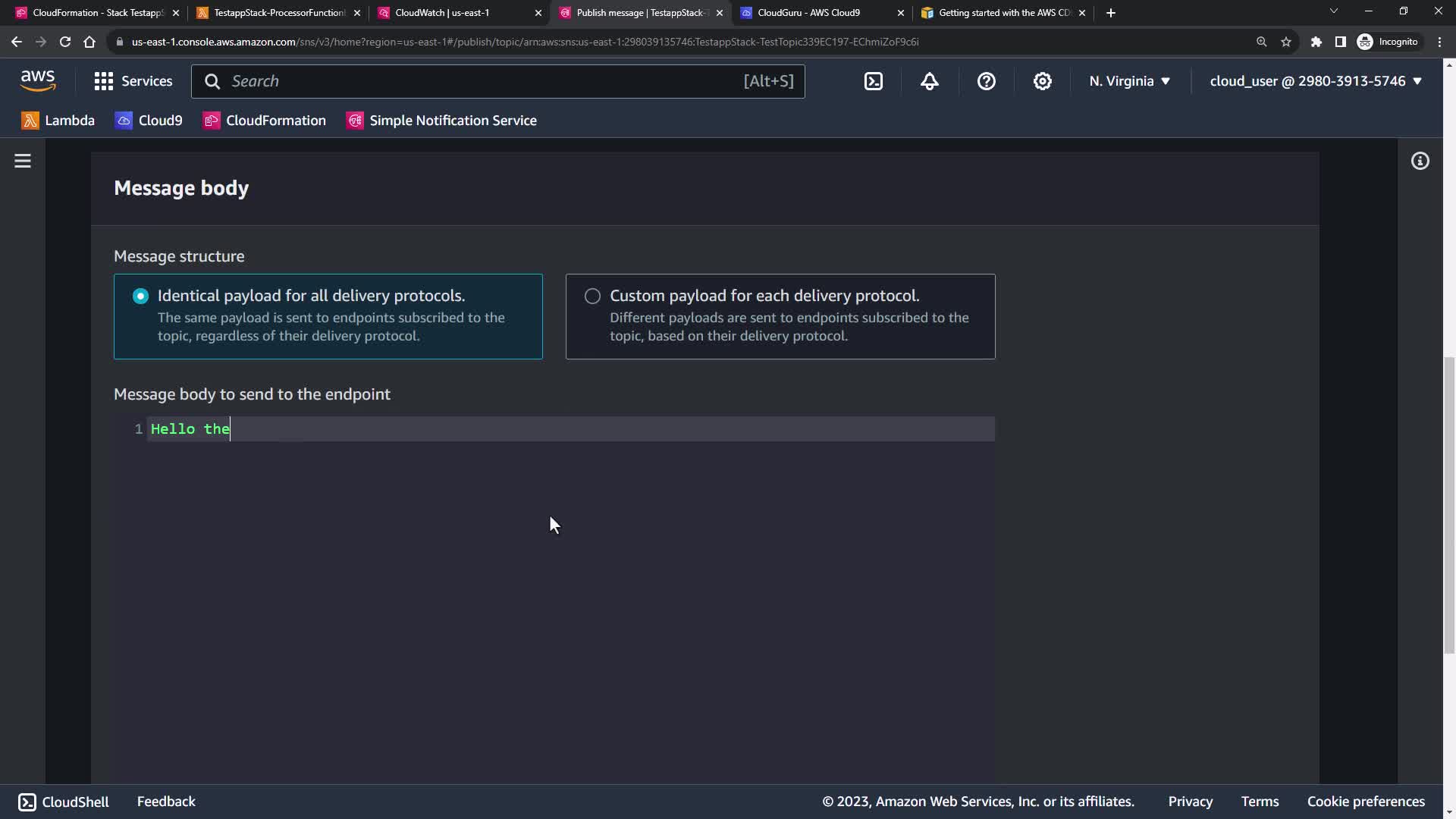Click the page's vertical scrollbar thumb
The width and height of the screenshot is (1456, 819).
point(1449,504)
